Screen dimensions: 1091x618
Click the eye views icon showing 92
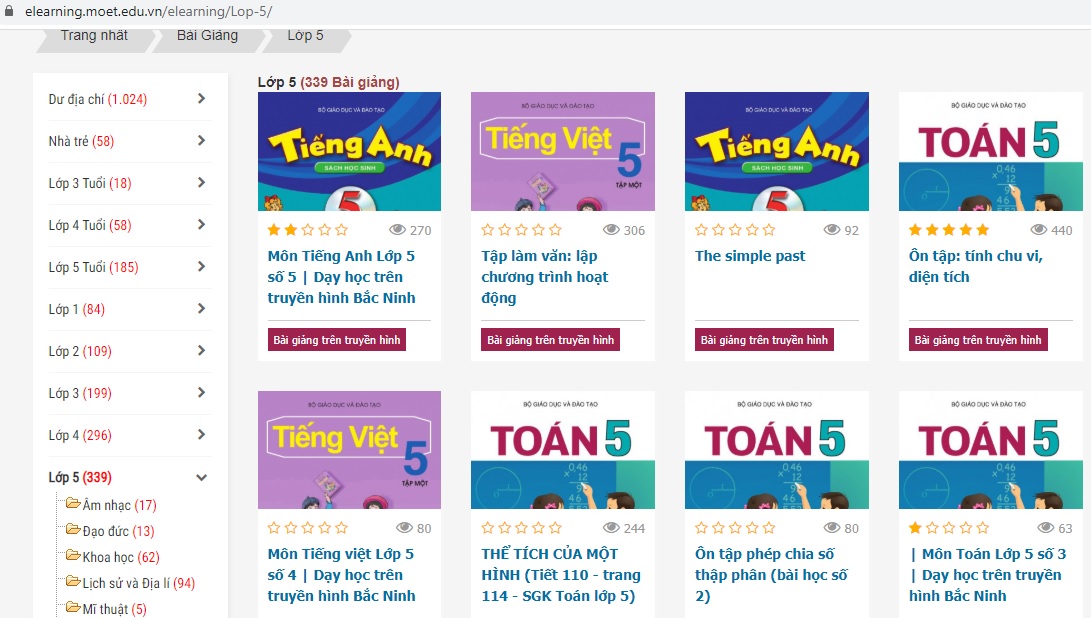pyautogui.click(x=831, y=230)
